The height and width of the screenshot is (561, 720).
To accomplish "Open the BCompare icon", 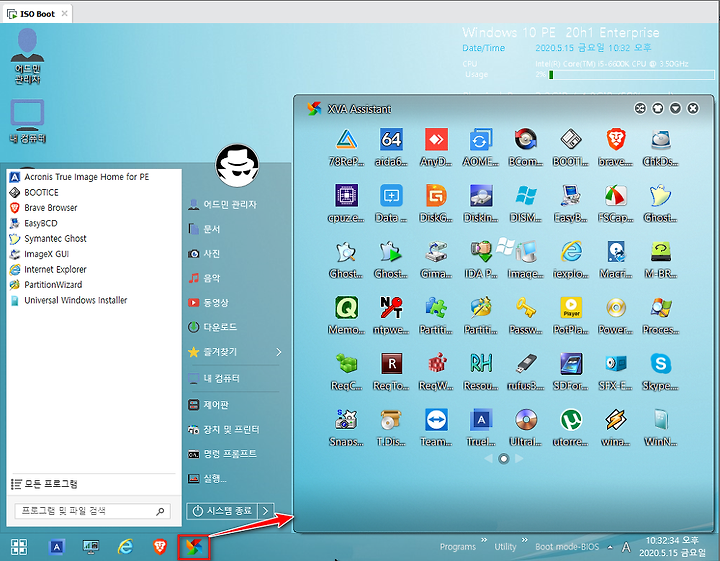I will pyautogui.click(x=526, y=139).
